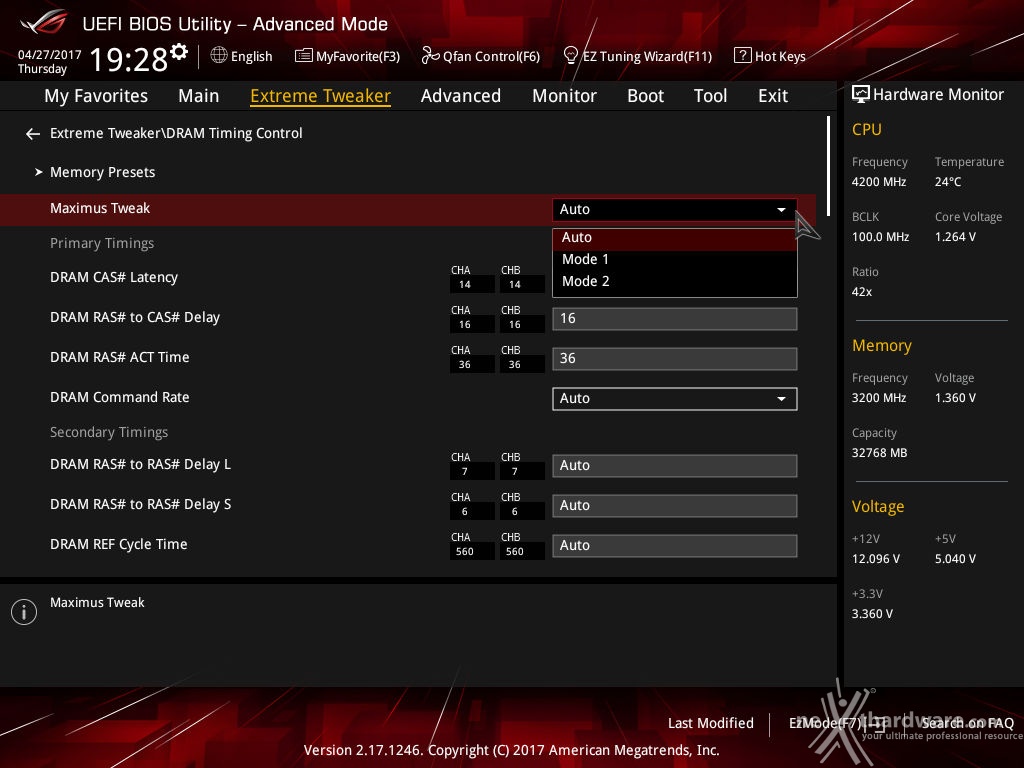
Task: Open MyFavorite(F3) list icon
Action: click(303, 56)
